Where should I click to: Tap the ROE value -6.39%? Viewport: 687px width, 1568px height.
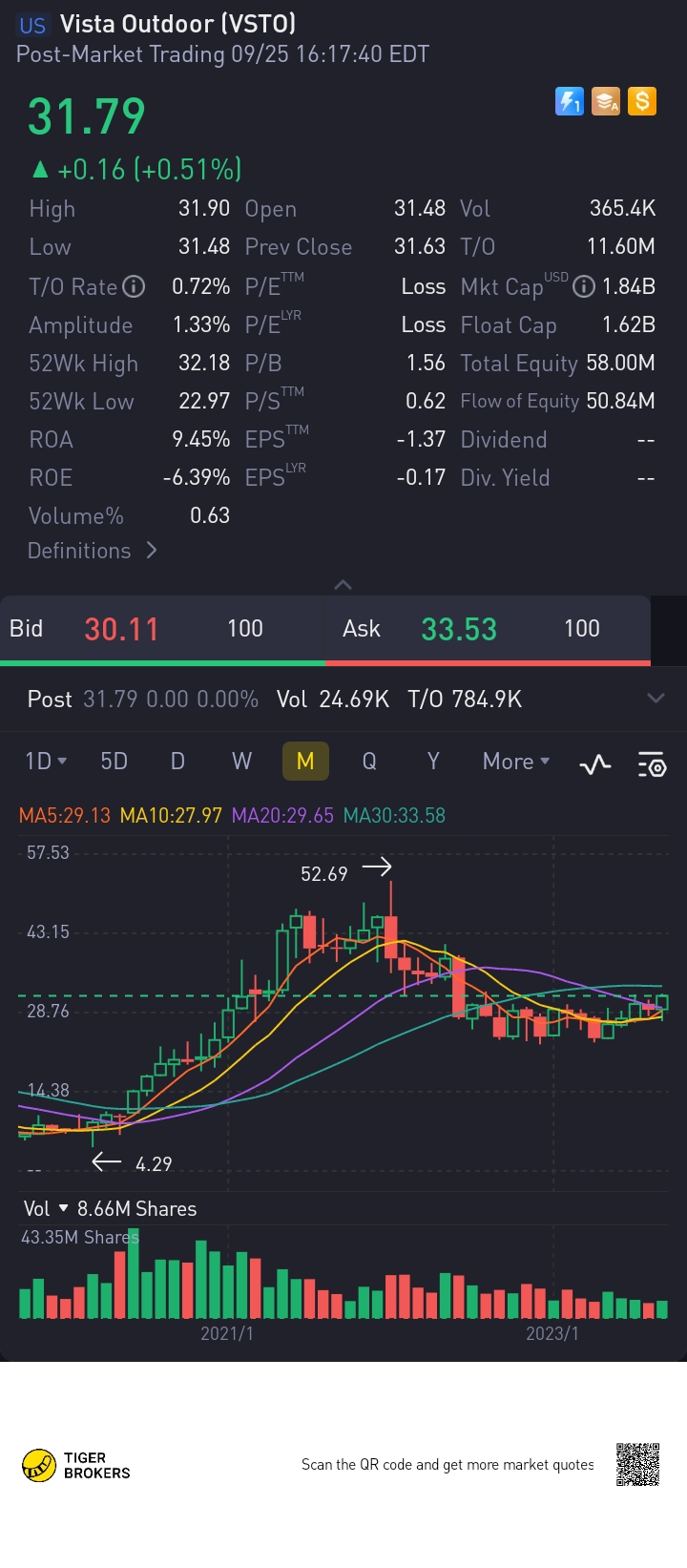coord(196,478)
